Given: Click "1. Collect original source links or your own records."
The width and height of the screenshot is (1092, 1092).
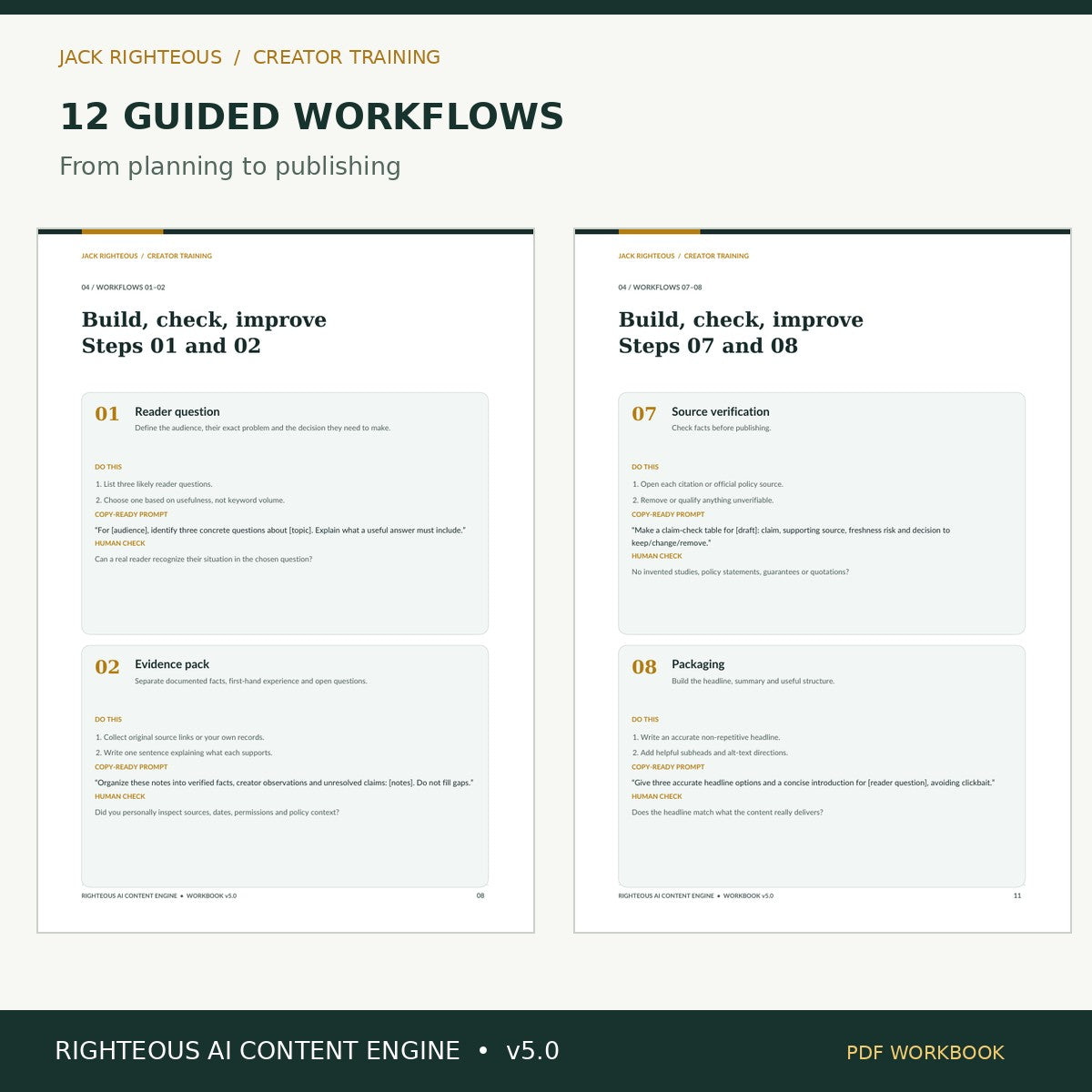Looking at the screenshot, I should click(179, 737).
